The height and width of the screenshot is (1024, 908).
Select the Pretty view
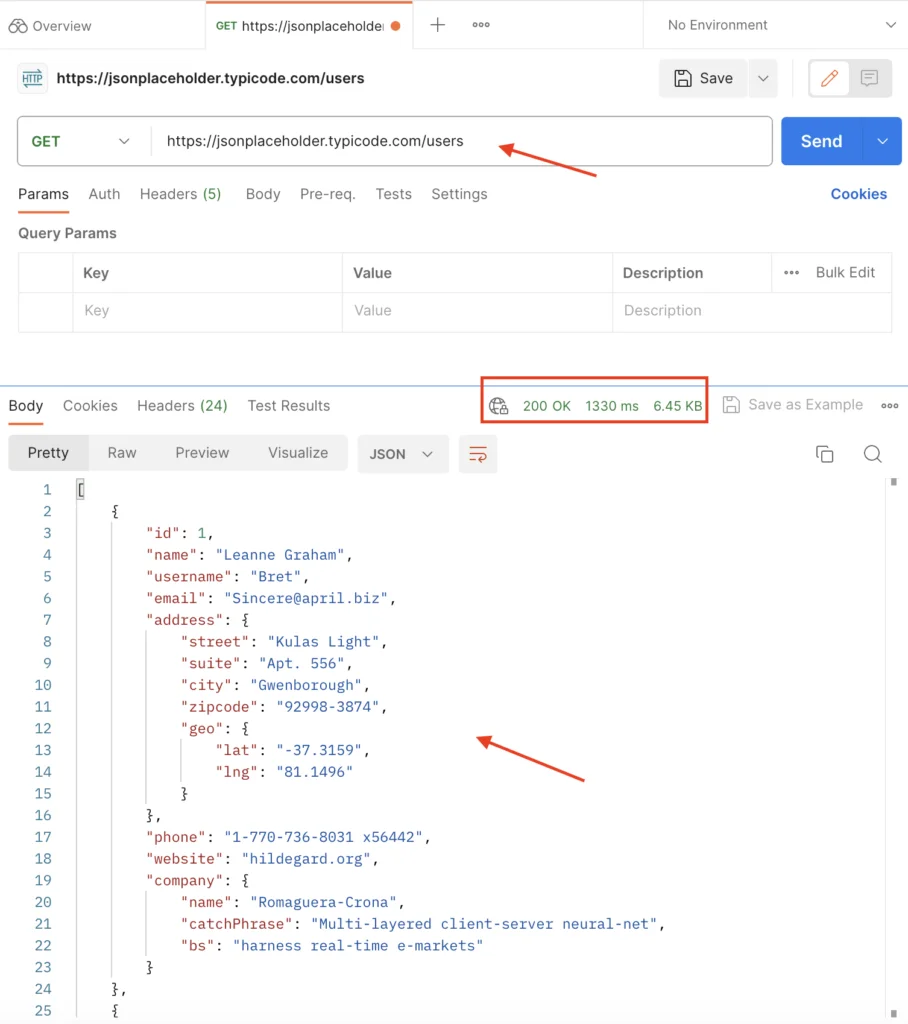[x=48, y=453]
